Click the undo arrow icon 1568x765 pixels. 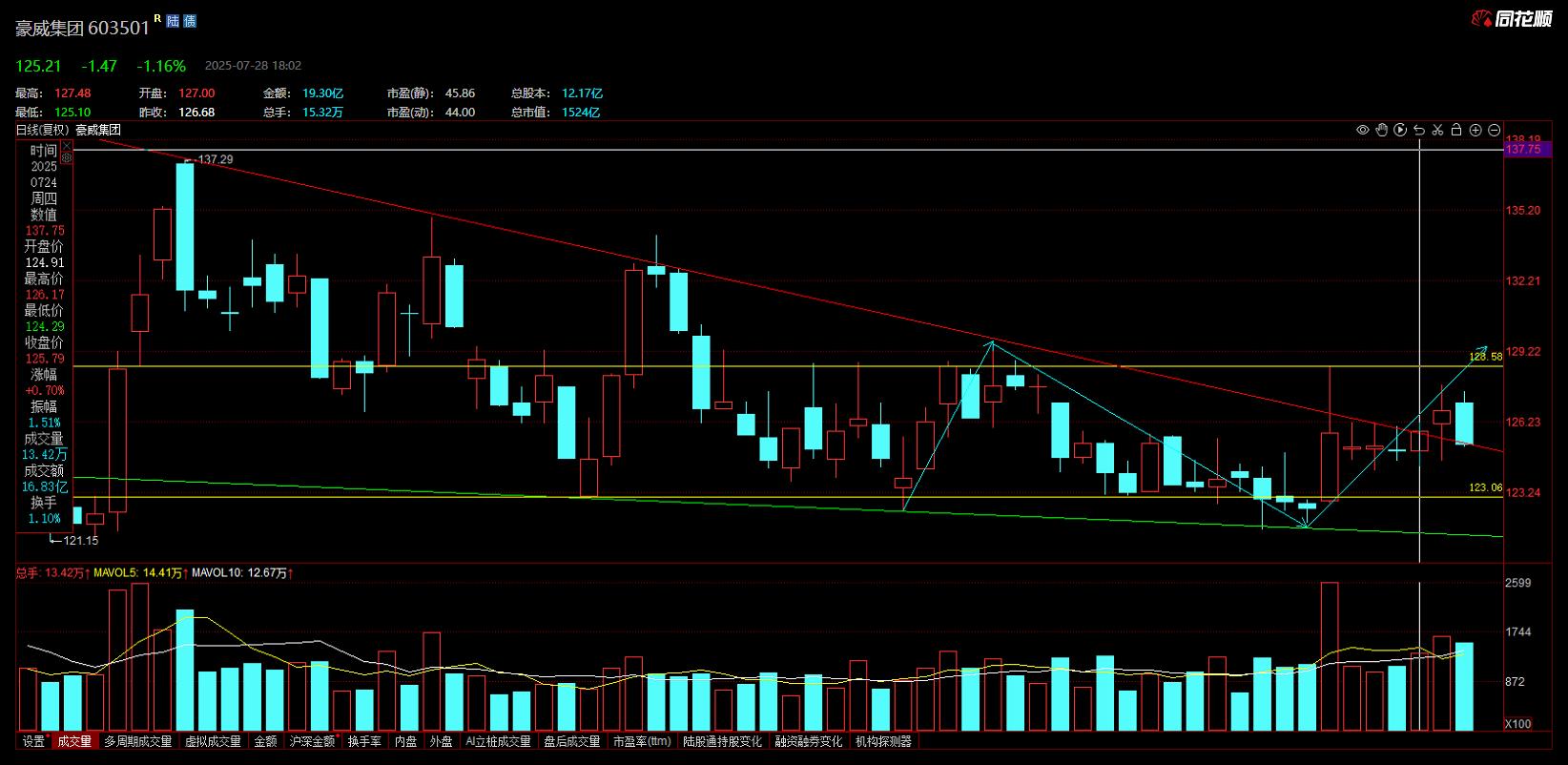(1419, 130)
